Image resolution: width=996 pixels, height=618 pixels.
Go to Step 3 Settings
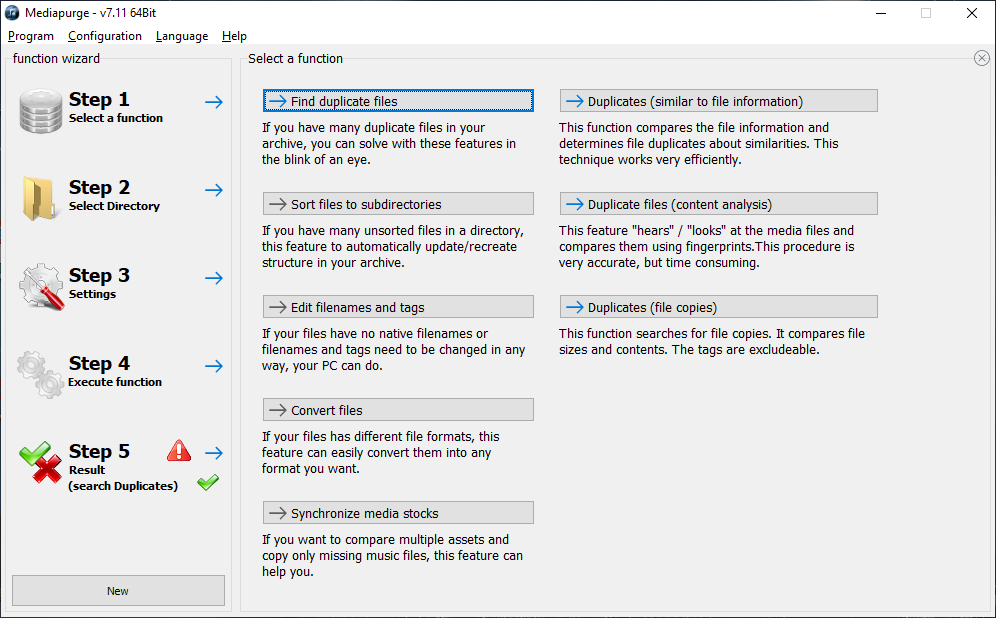point(99,283)
